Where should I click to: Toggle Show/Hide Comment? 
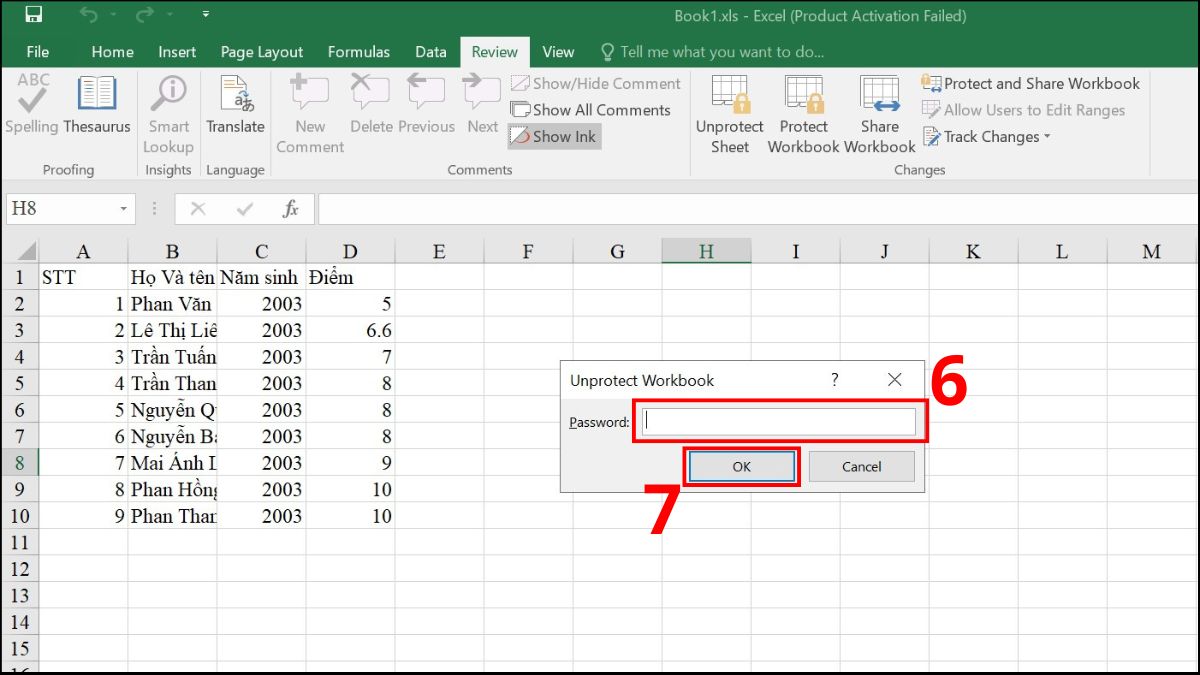coord(596,83)
